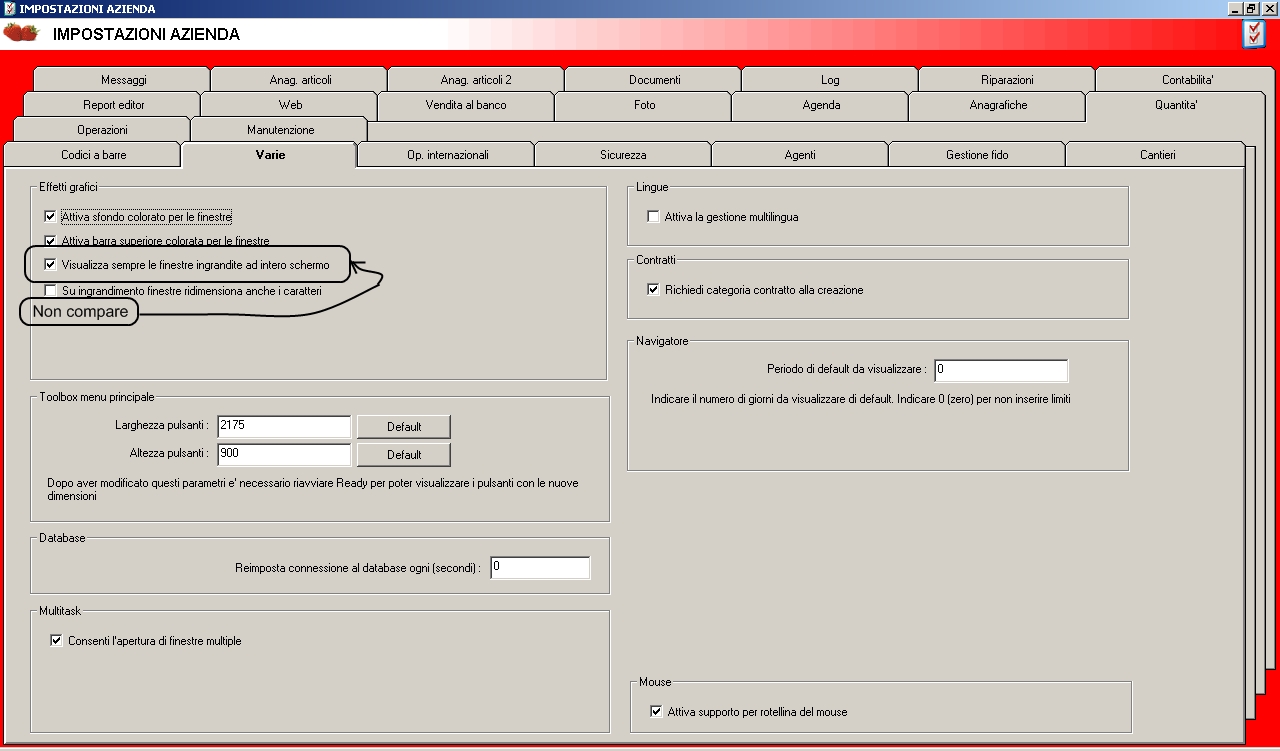
Task: Open the Op. internazionali tab
Action: pos(446,155)
